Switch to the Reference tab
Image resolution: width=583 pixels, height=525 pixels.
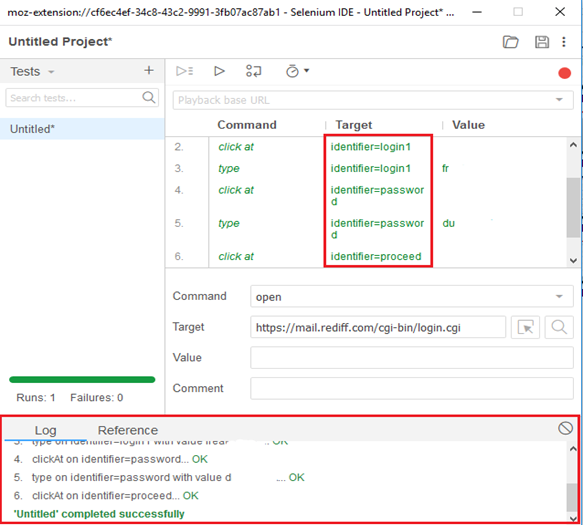pyautogui.click(x=128, y=430)
